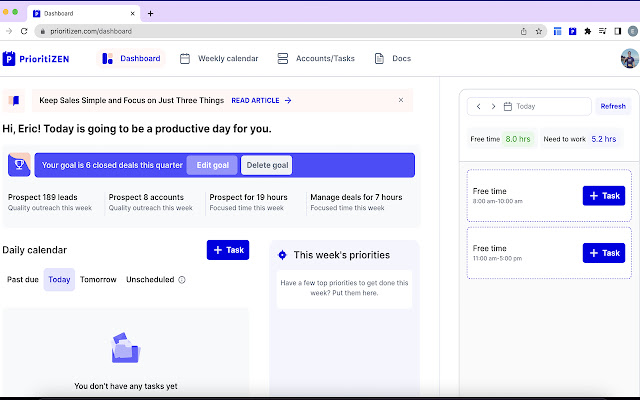Open the Dashboard tab
Image resolution: width=640 pixels, height=400 pixels.
point(131,58)
